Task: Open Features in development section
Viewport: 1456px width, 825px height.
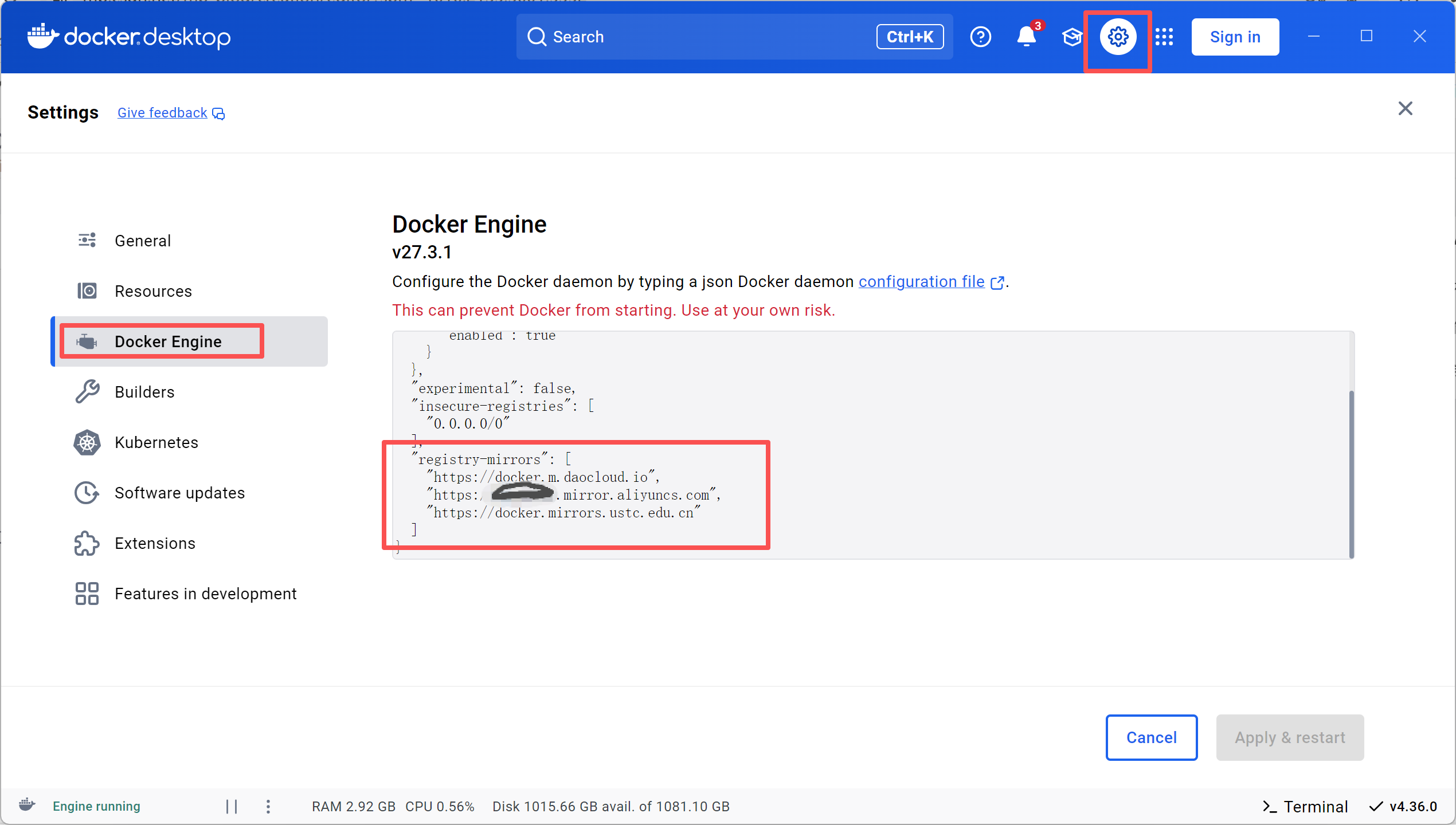Action: (205, 594)
